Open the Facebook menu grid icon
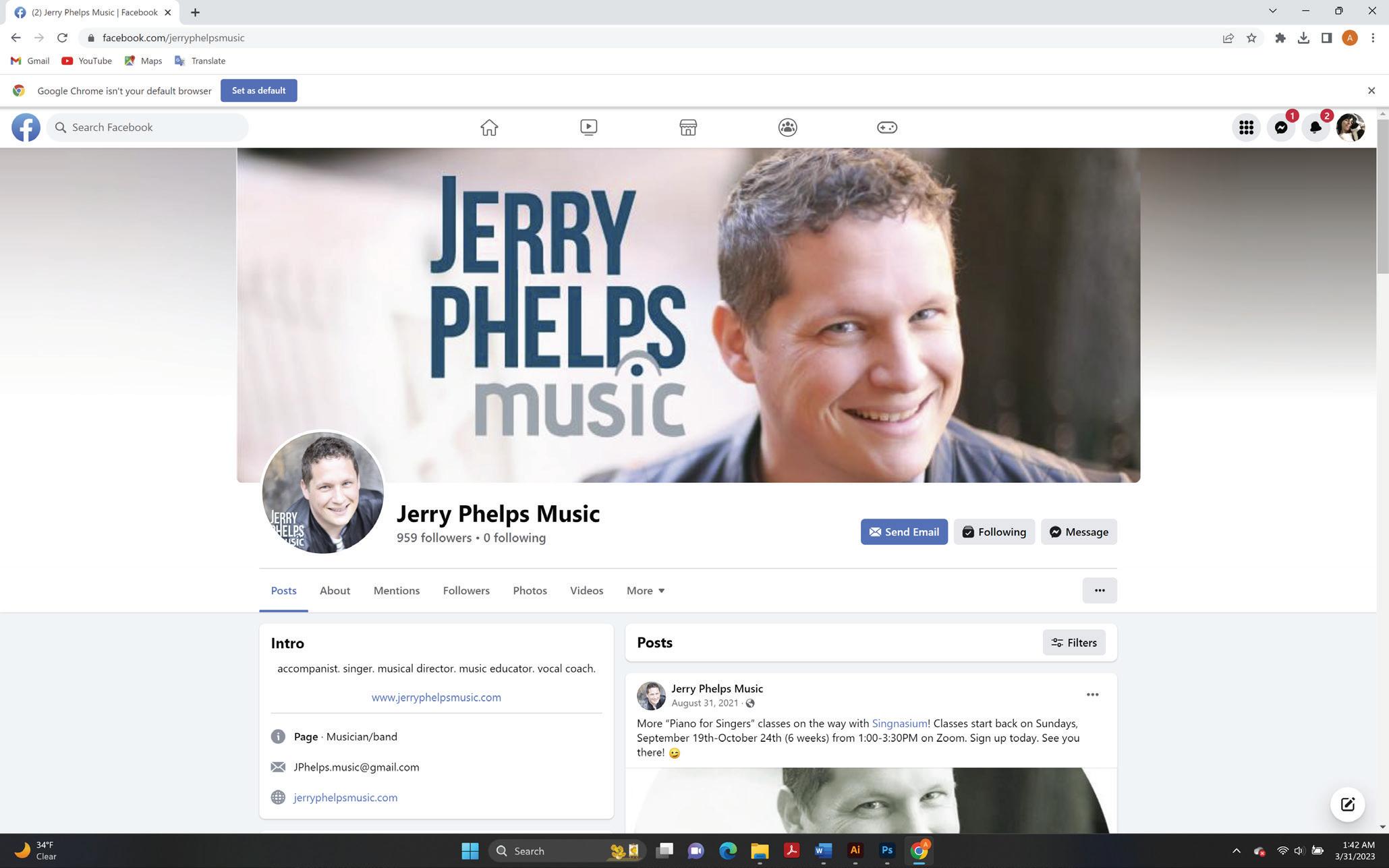 [x=1246, y=127]
